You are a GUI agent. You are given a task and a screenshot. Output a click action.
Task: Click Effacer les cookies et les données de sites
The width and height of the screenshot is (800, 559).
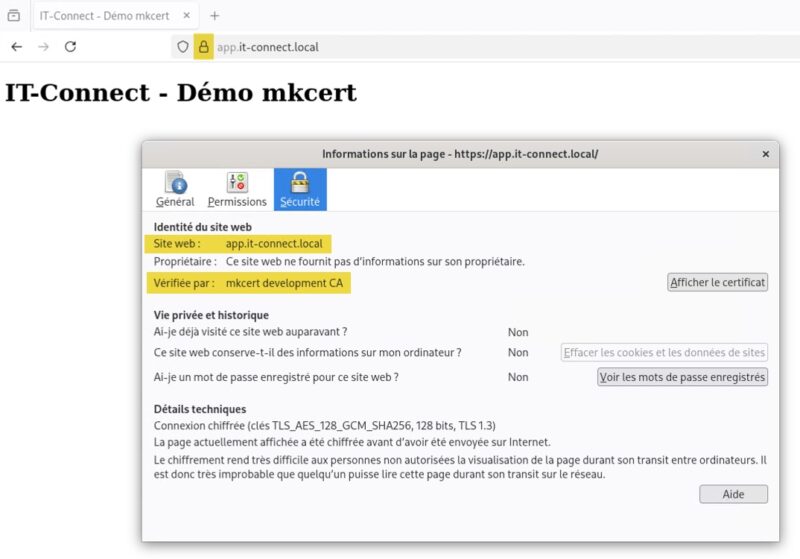(664, 352)
